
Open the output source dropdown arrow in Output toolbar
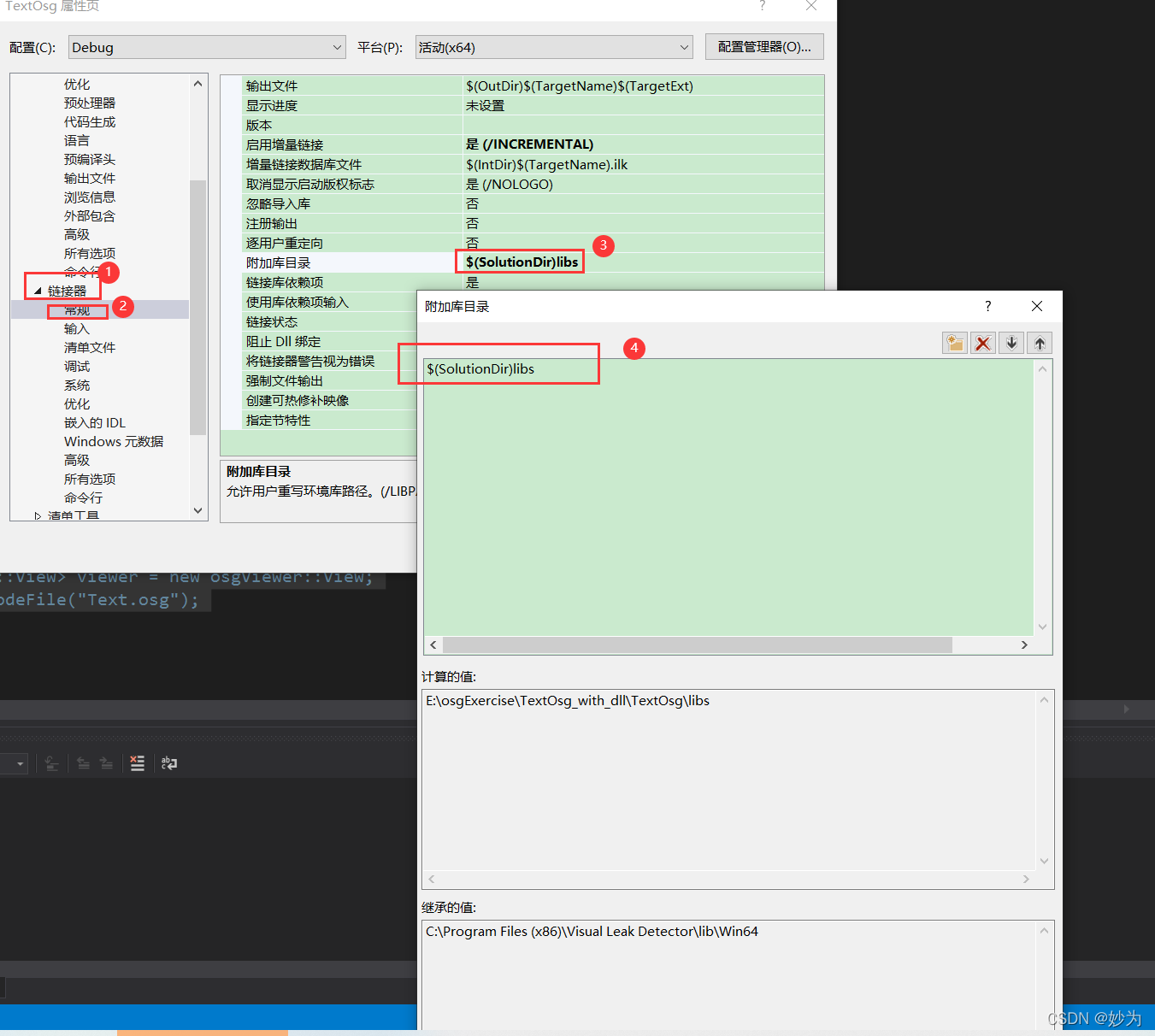tap(20, 763)
